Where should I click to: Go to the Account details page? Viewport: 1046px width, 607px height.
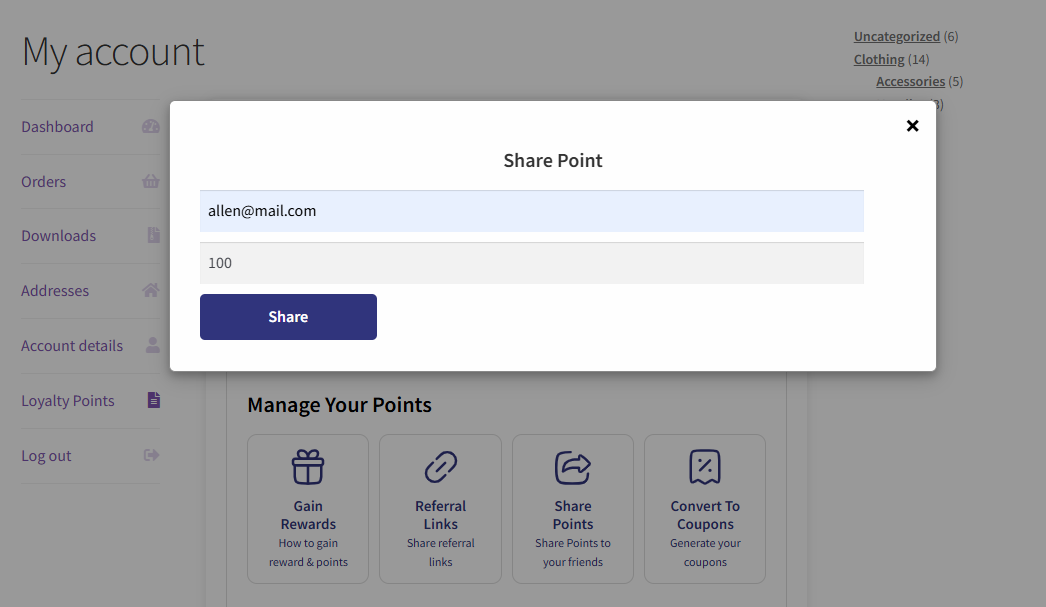point(72,346)
